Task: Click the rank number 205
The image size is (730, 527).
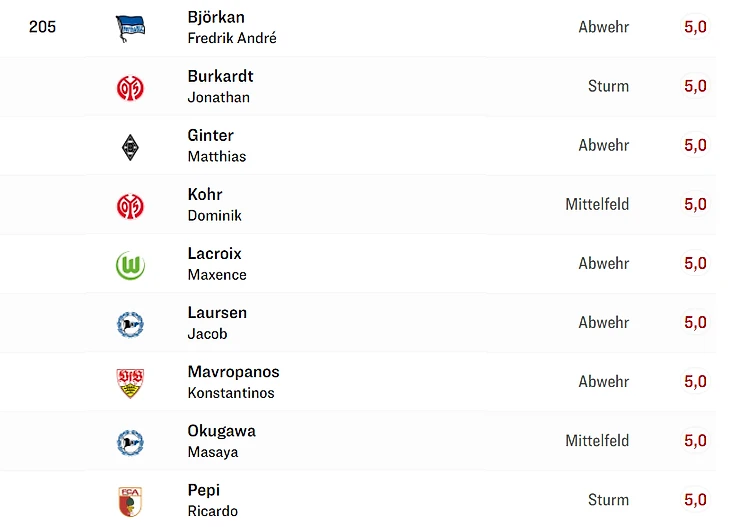Action: pyautogui.click(x=42, y=27)
